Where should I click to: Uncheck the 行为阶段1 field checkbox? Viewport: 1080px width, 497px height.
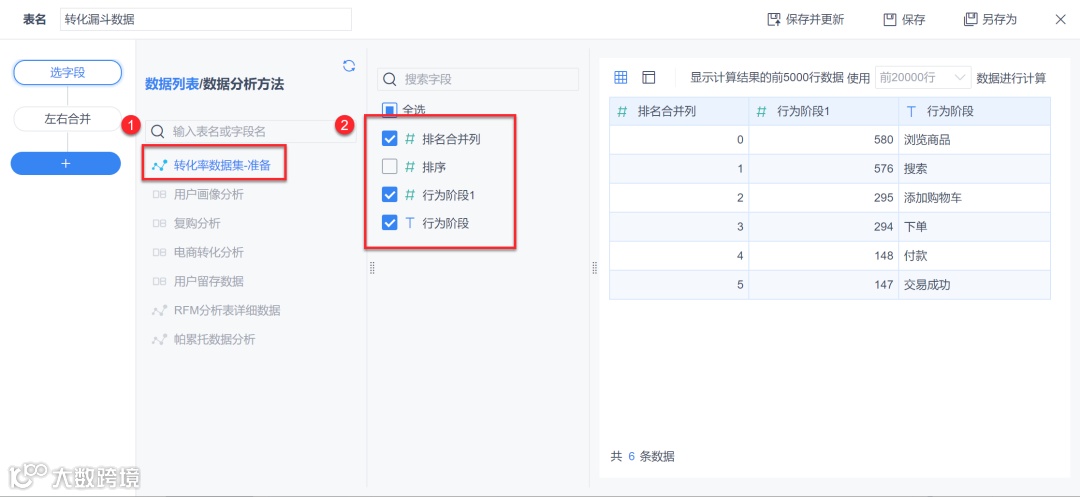point(389,195)
